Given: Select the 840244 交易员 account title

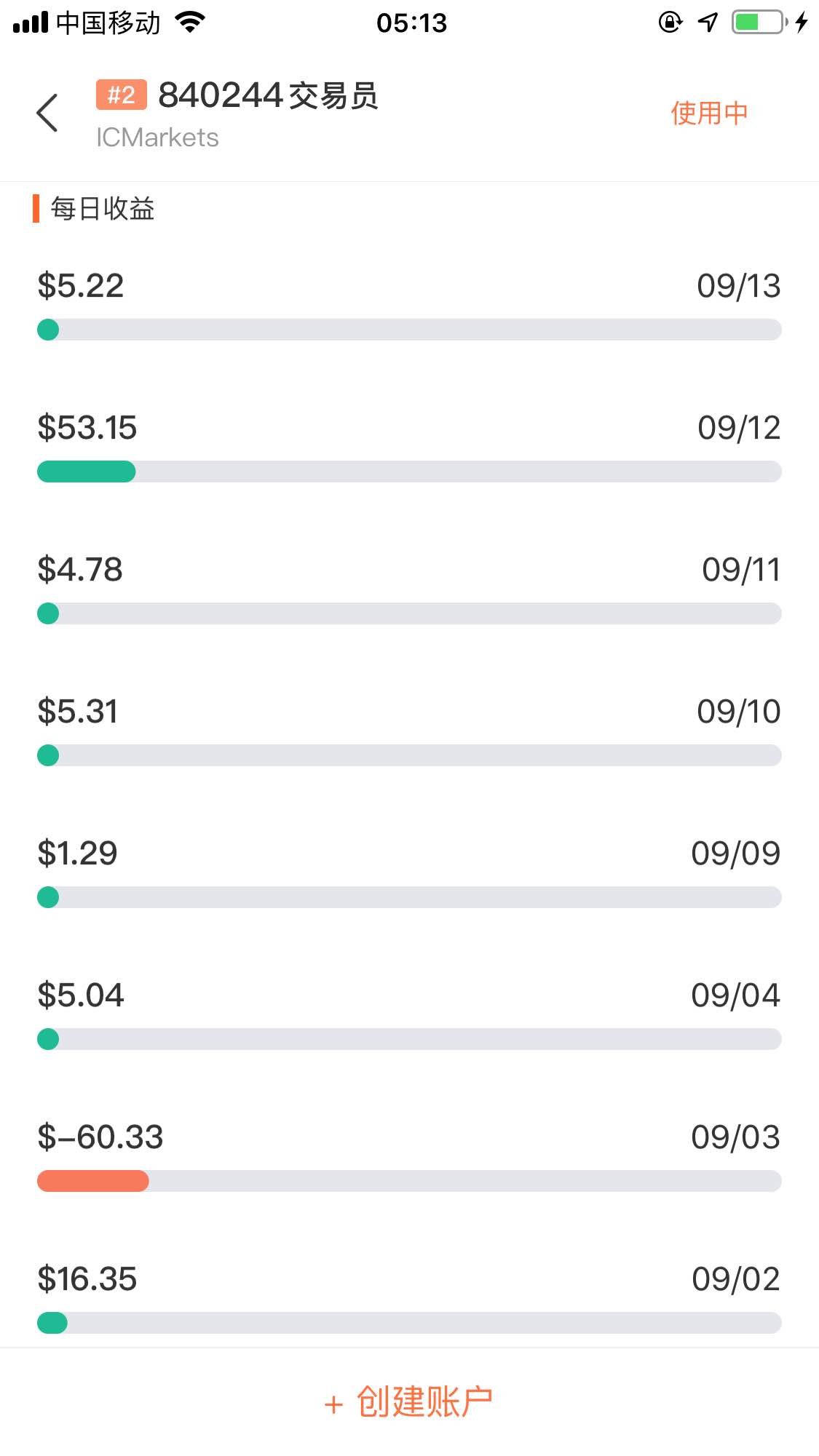Looking at the screenshot, I should pyautogui.click(x=268, y=95).
